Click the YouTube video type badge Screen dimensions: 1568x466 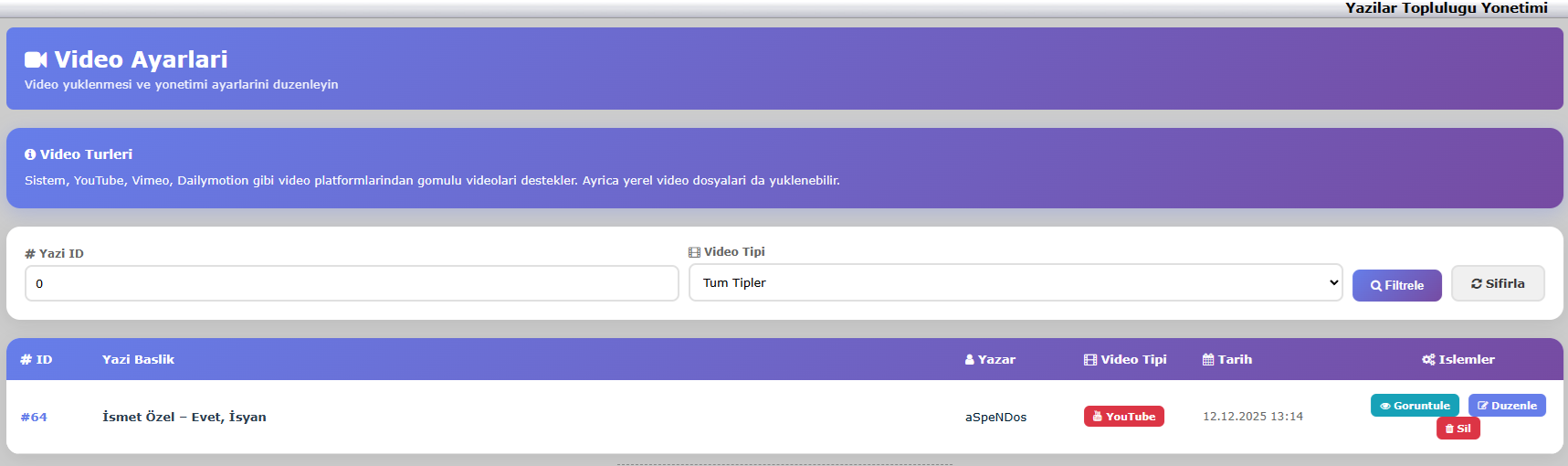[1124, 417]
